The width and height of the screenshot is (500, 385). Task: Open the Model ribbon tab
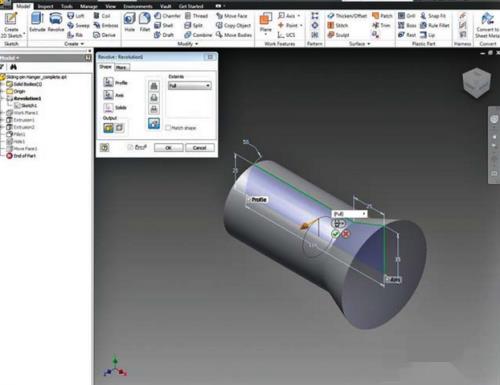(x=23, y=6)
